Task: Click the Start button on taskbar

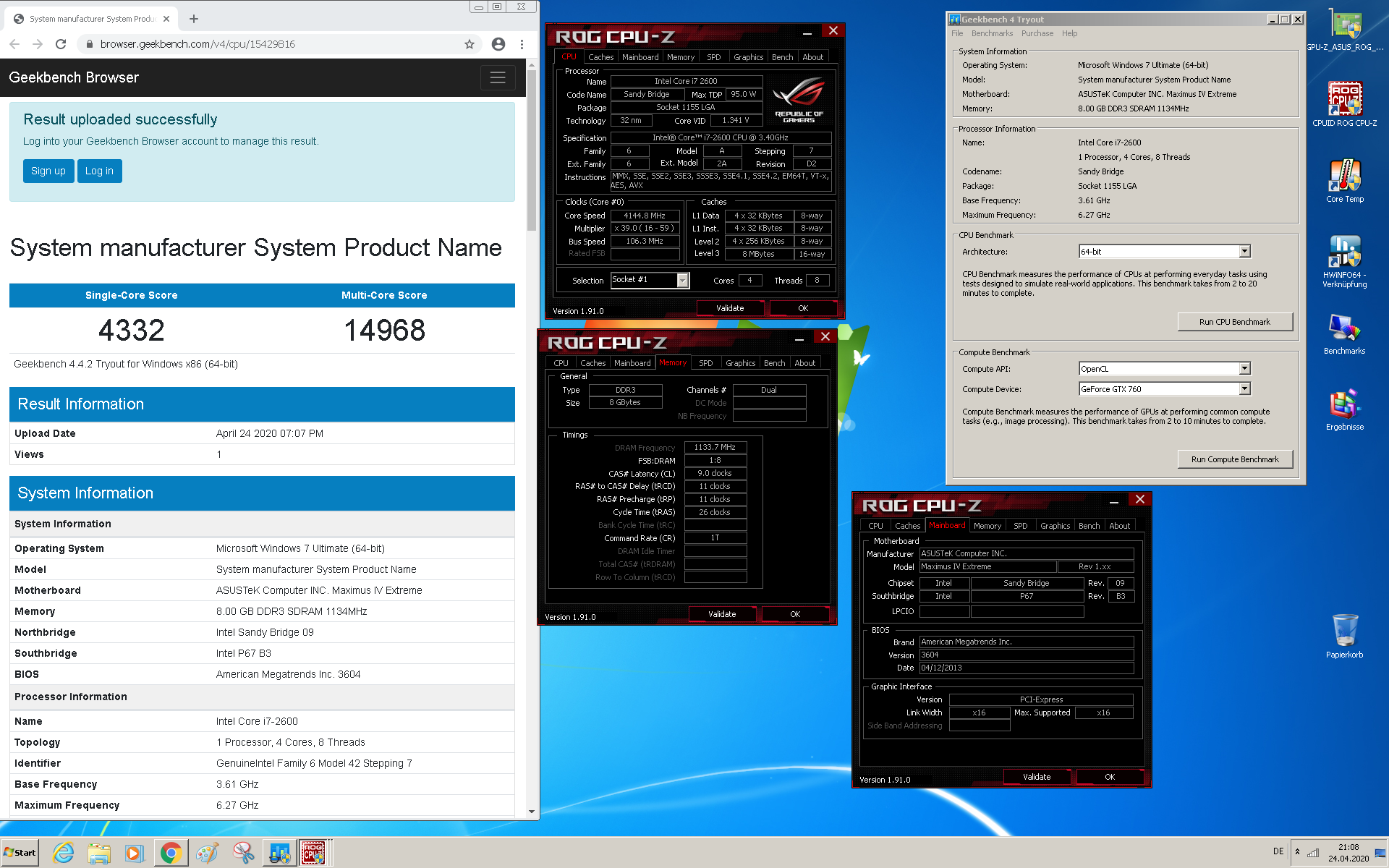Action: tap(20, 853)
